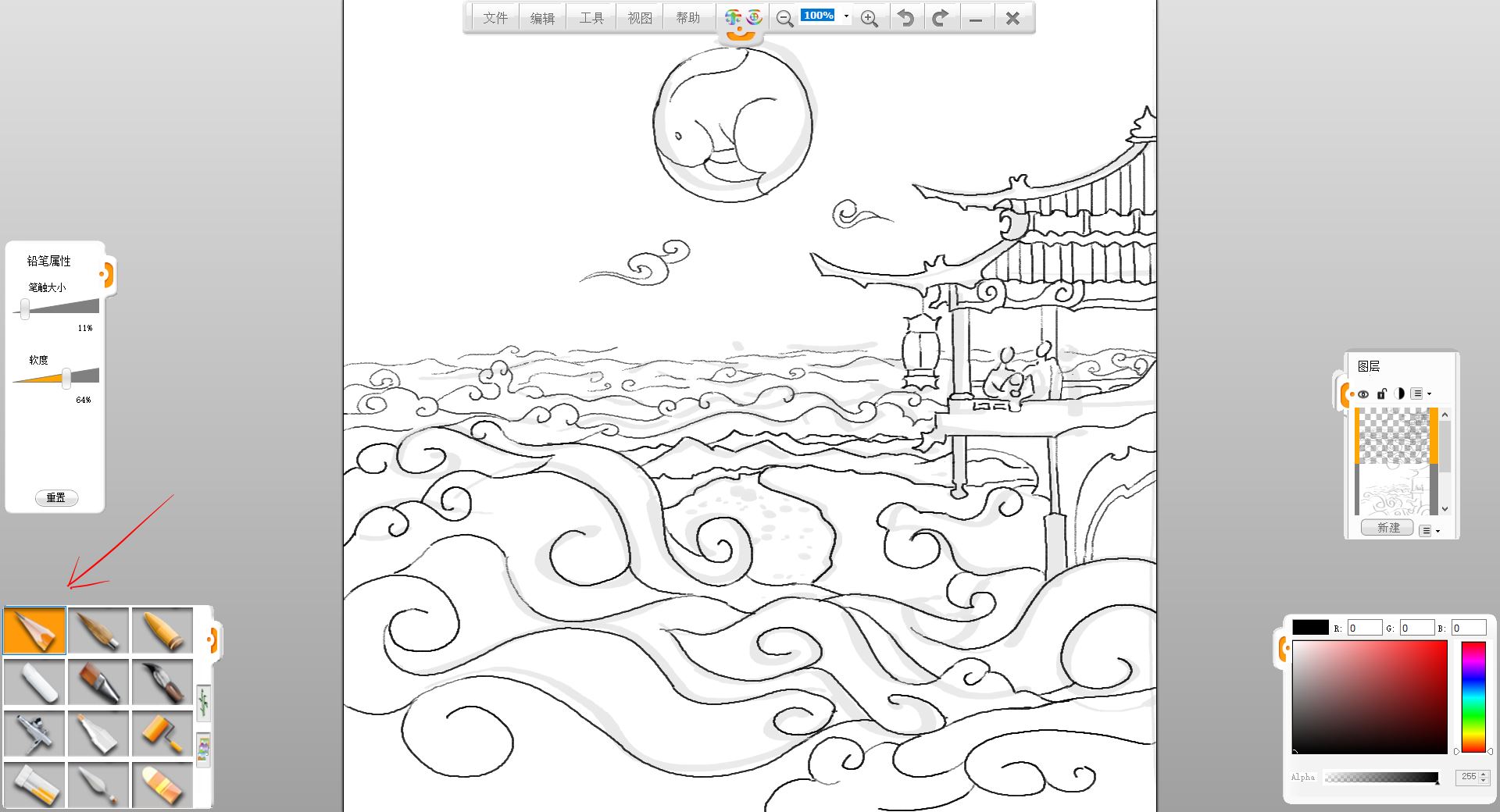Click the 重置 reset button
The height and width of the screenshot is (812, 1500).
point(56,497)
